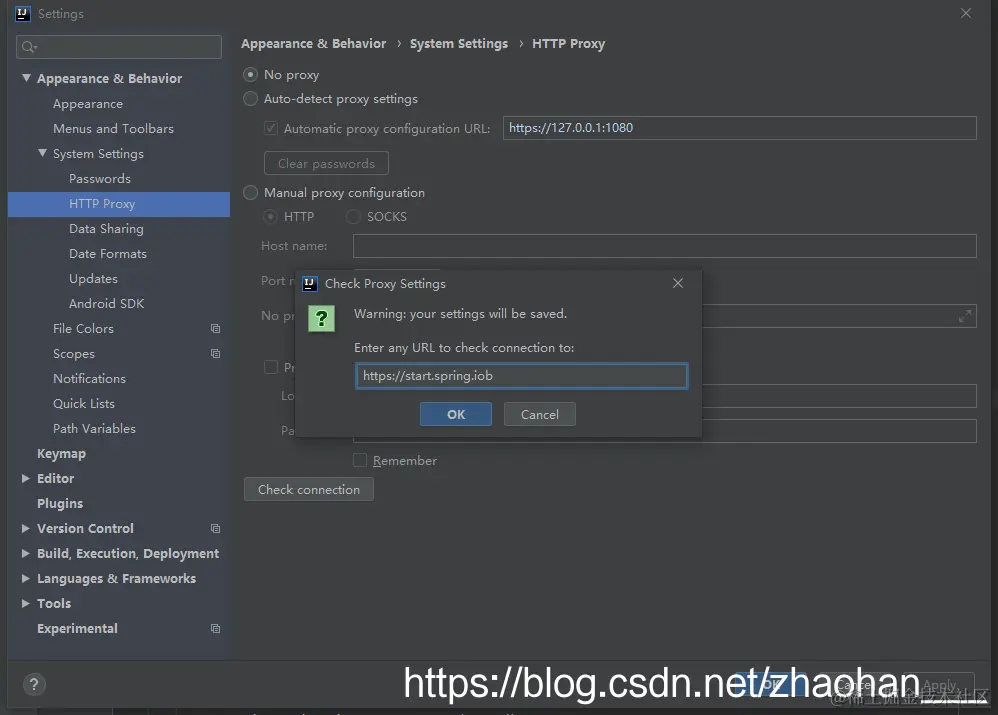Click System Settings in the breadcrumb
This screenshot has height=715, width=998.
tap(459, 44)
